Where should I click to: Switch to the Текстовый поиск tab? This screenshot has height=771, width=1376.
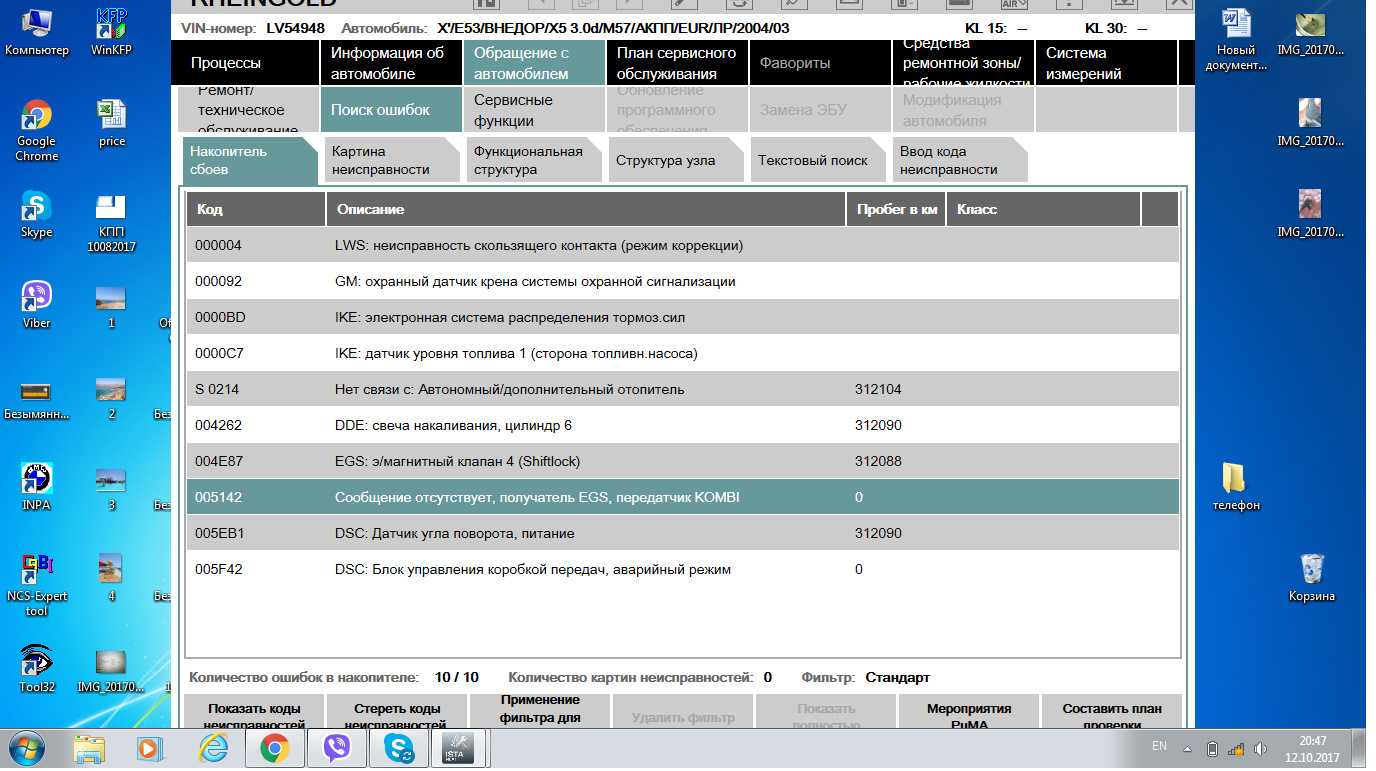tap(819, 160)
